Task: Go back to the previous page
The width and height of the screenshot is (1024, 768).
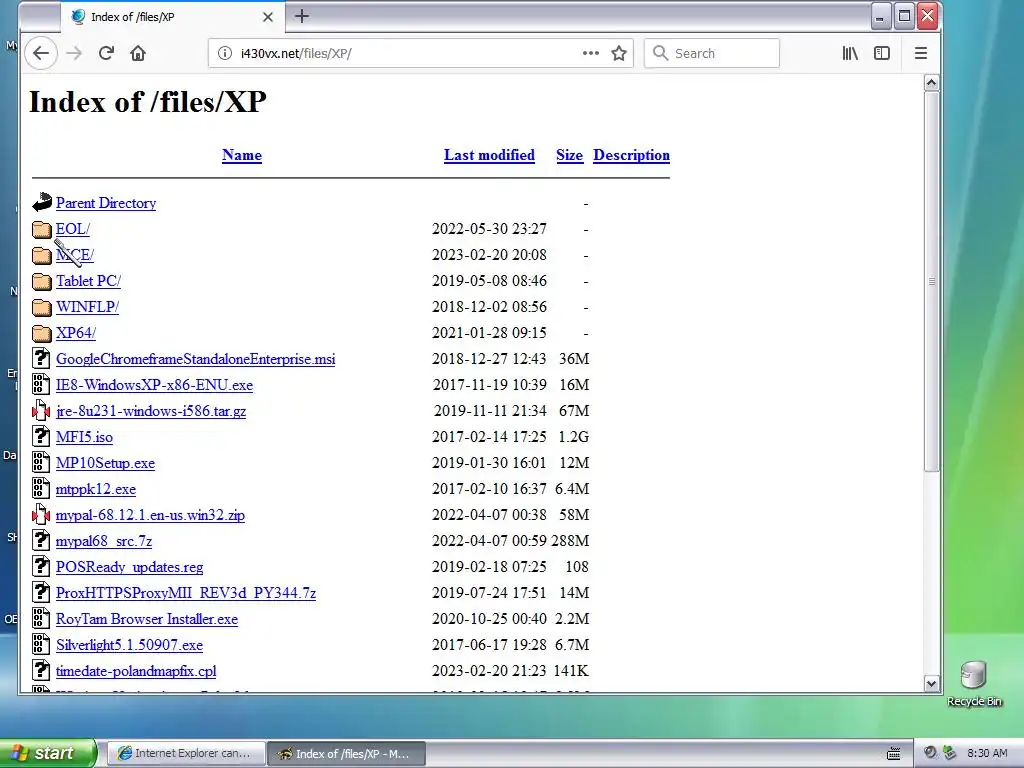Action: coord(41,54)
